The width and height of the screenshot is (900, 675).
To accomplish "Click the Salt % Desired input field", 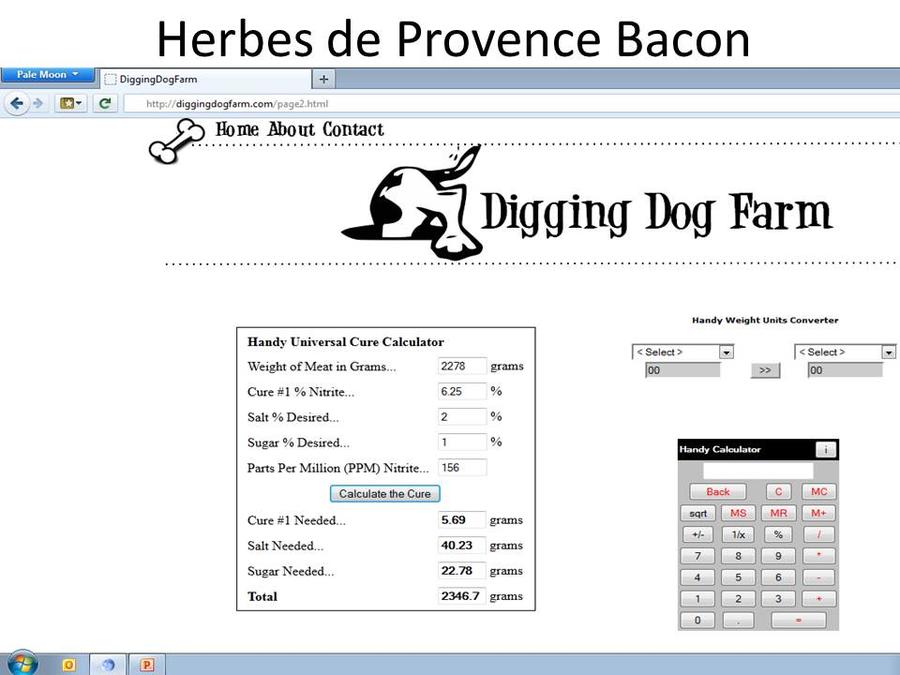I will pos(462,417).
